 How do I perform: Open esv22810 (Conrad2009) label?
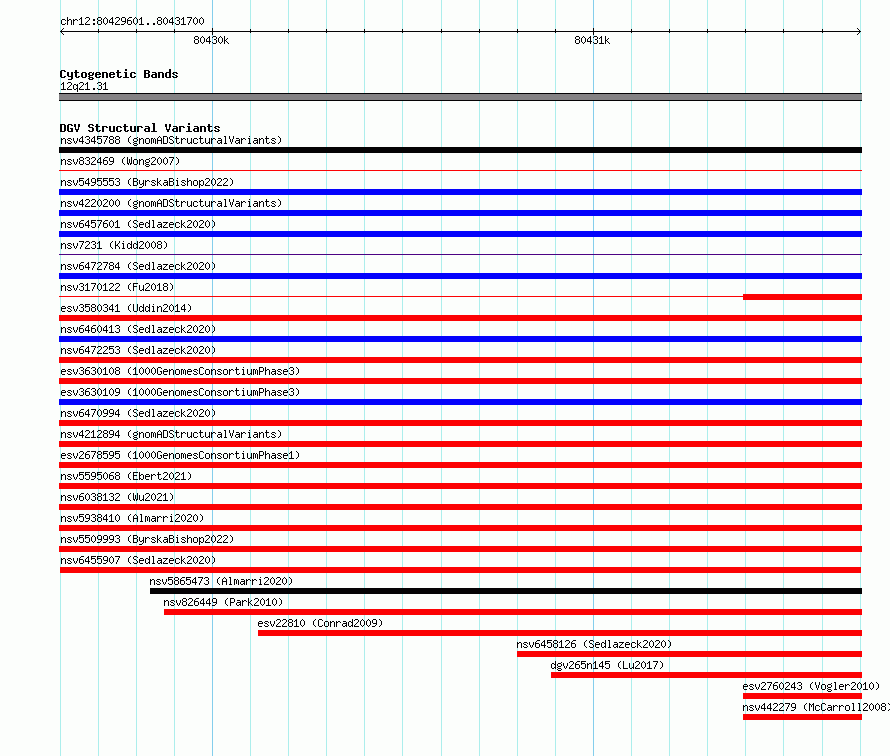click(x=320, y=623)
